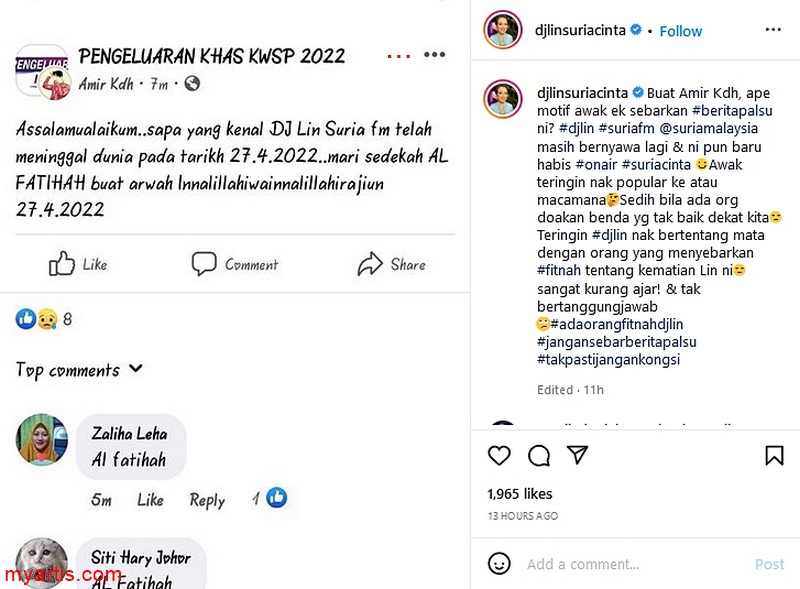The image size is (800, 589).
Task: Tap the paper plane share icon
Action: 578,454
